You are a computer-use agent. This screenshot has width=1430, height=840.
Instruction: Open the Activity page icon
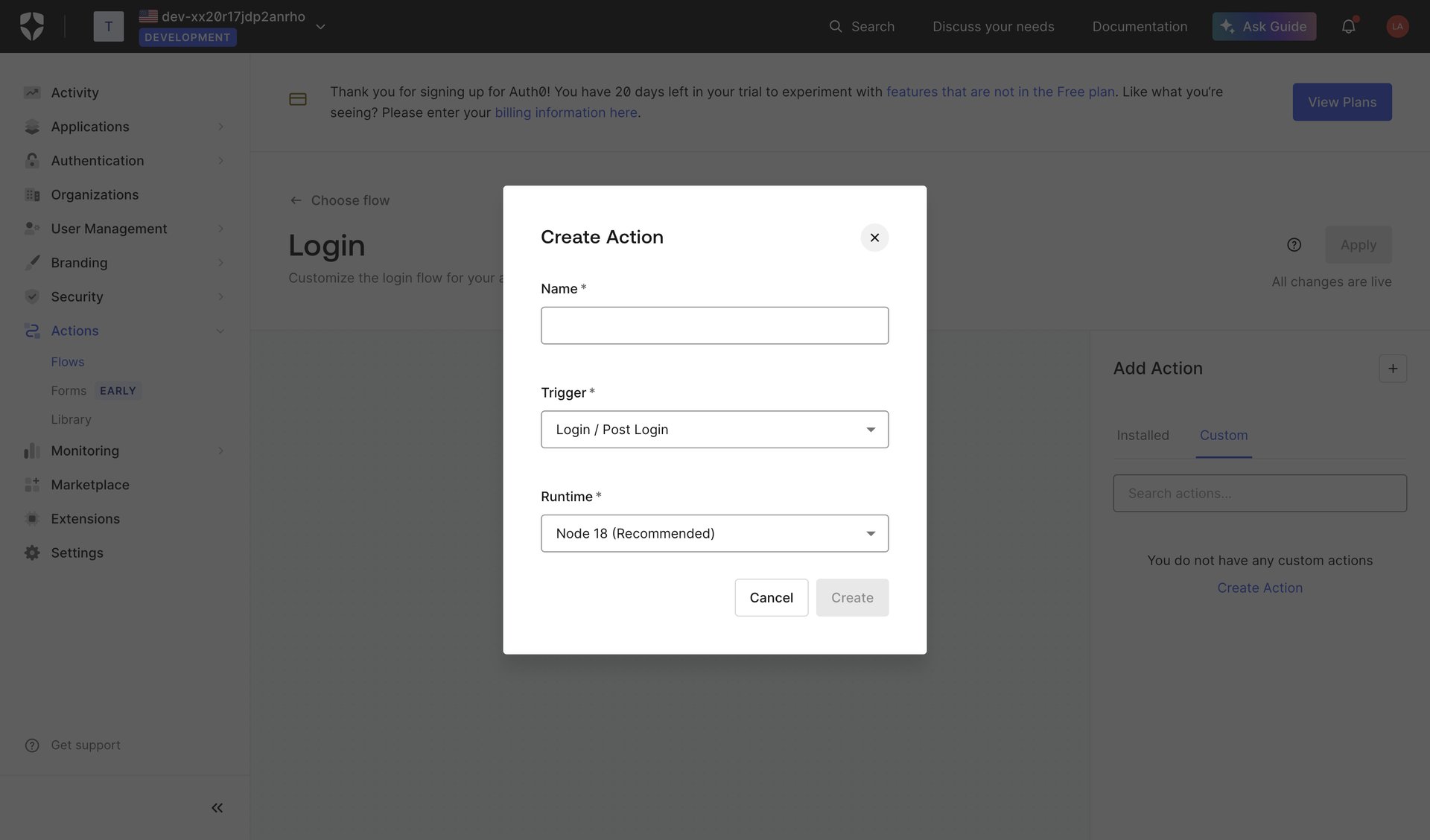(32, 92)
